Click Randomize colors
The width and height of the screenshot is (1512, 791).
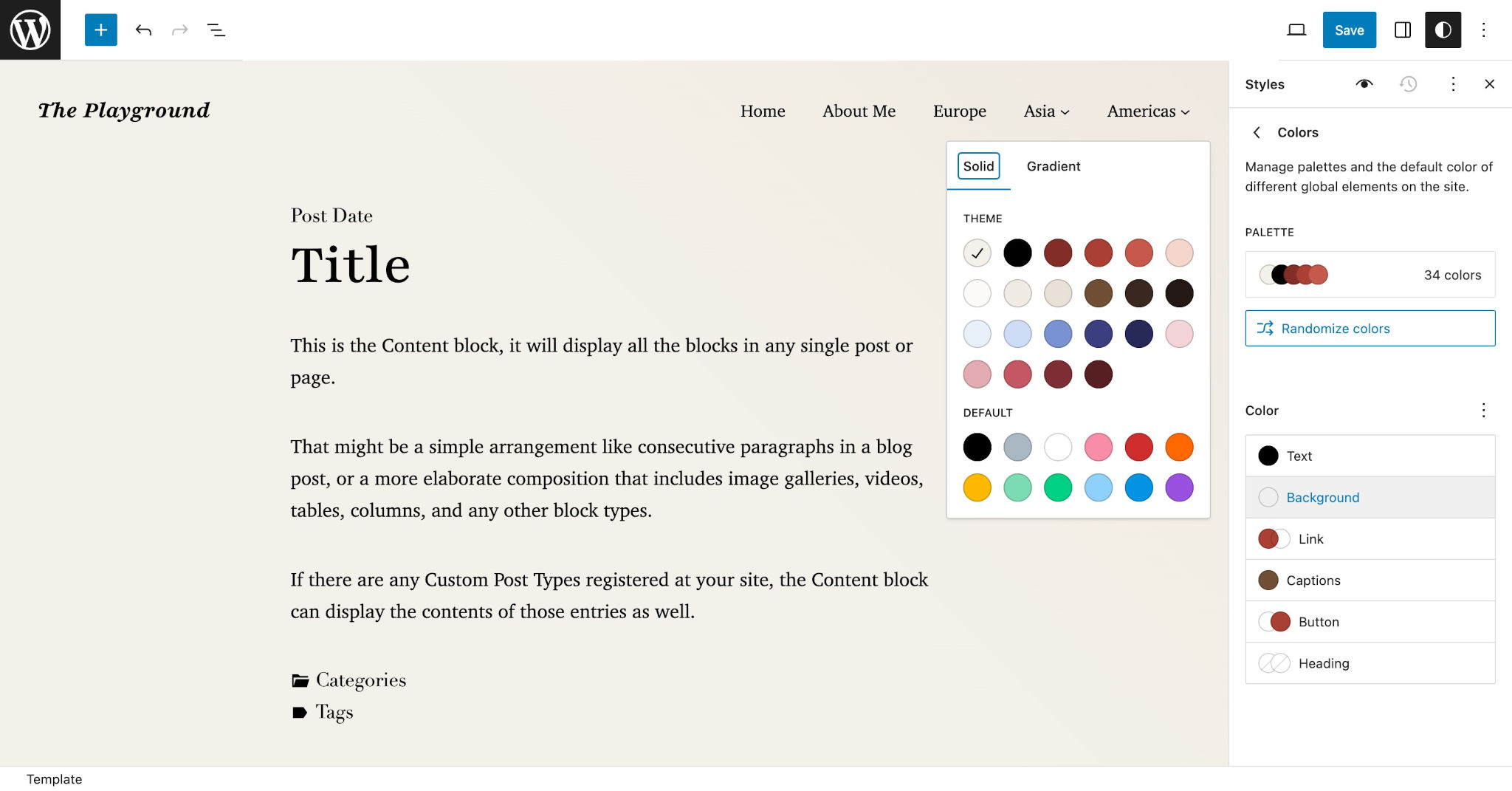(1369, 328)
